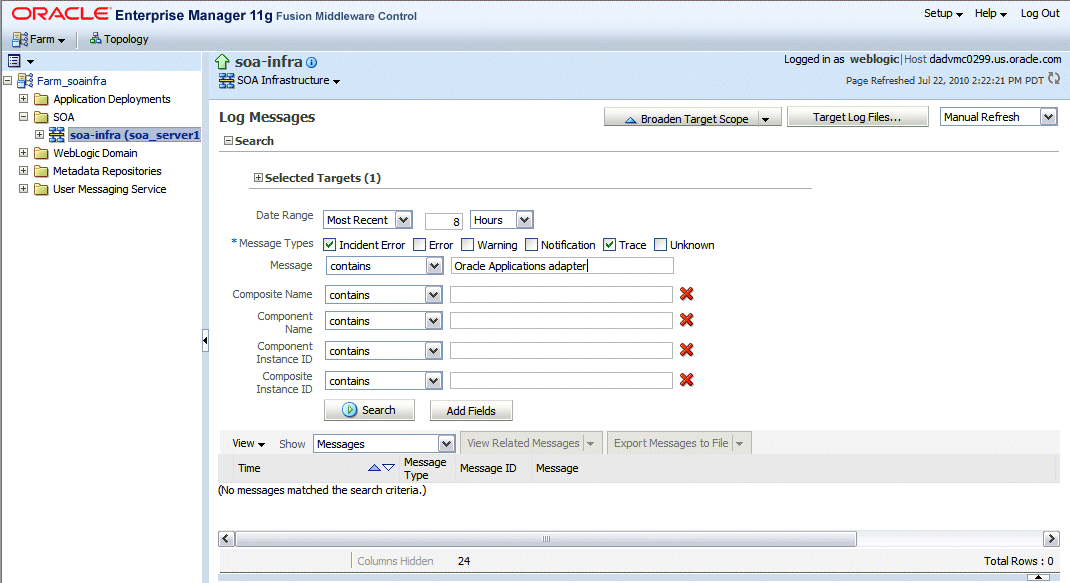
Task: Click the bottom panel collapse arrow
Action: [x=1038, y=578]
